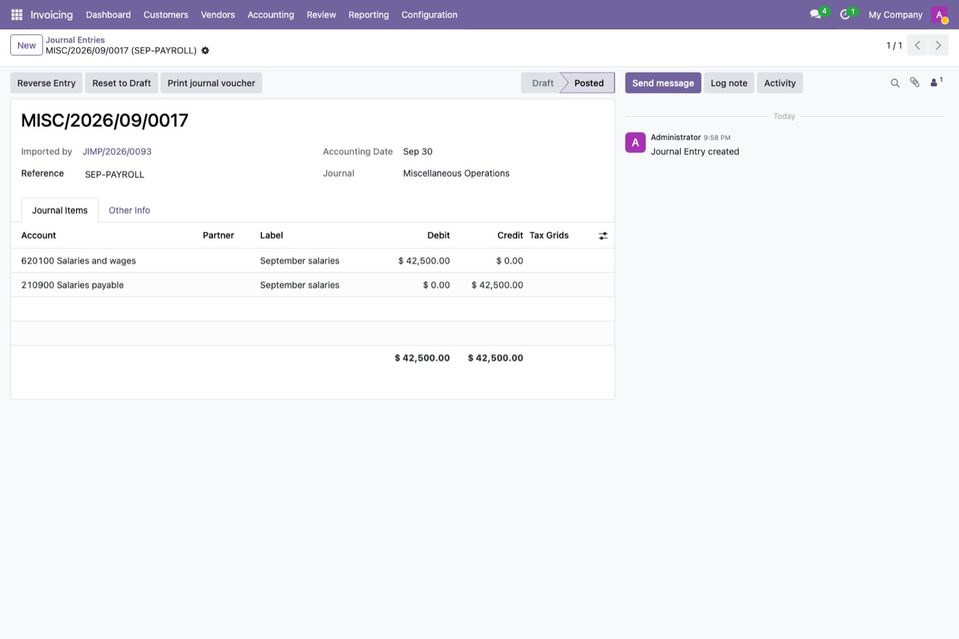Open the My Company switcher
This screenshot has height=639, width=959.
click(895, 15)
